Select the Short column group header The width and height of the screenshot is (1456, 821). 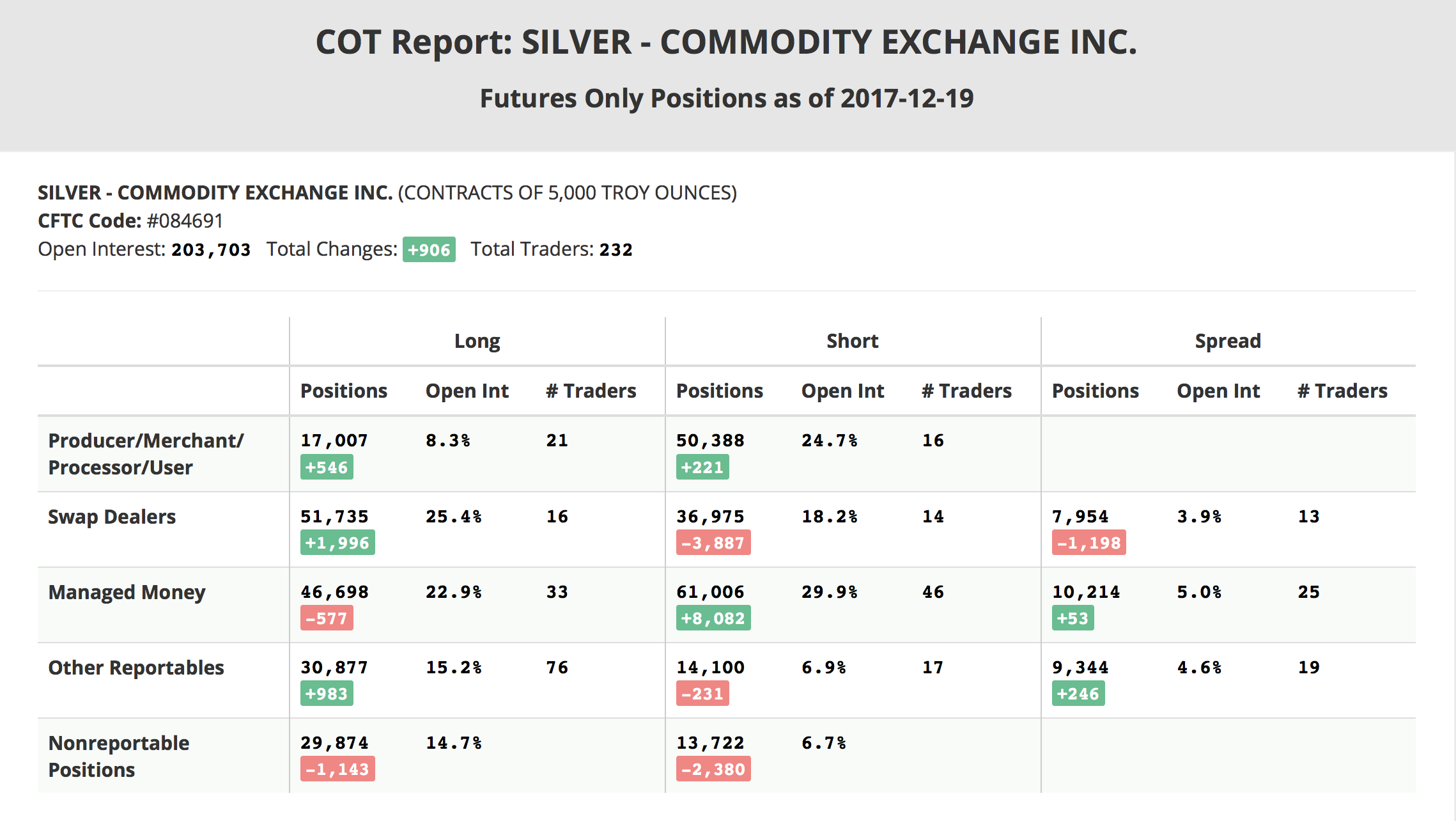tap(852, 341)
